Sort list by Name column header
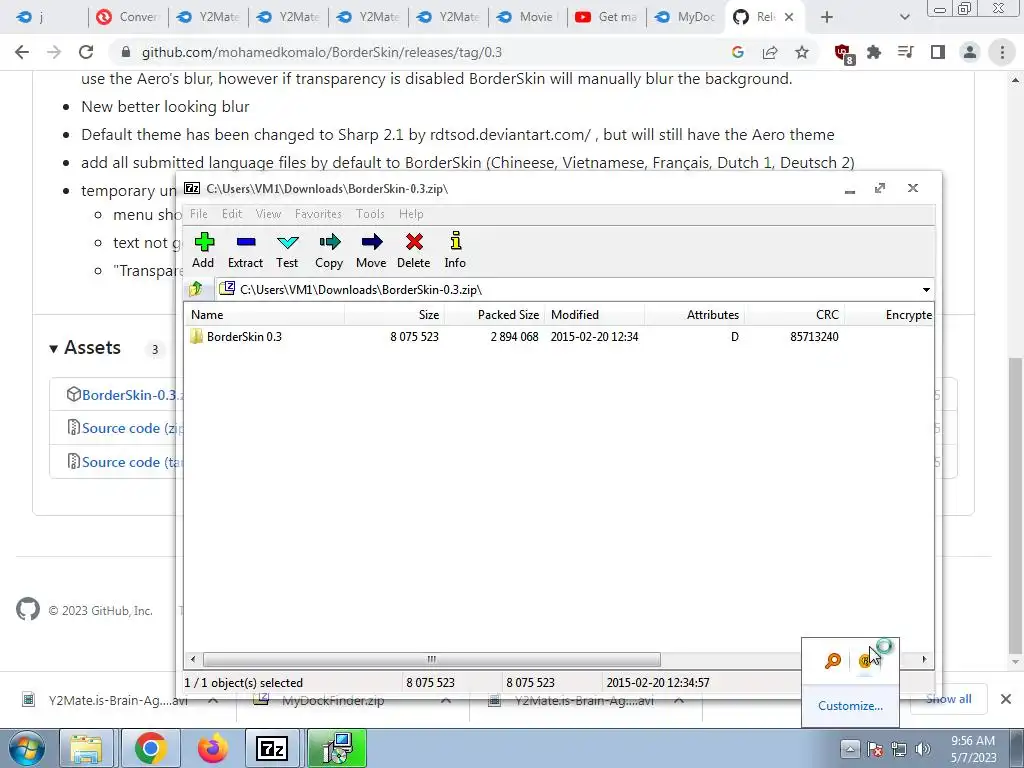The width and height of the screenshot is (1024, 768). click(x=264, y=315)
